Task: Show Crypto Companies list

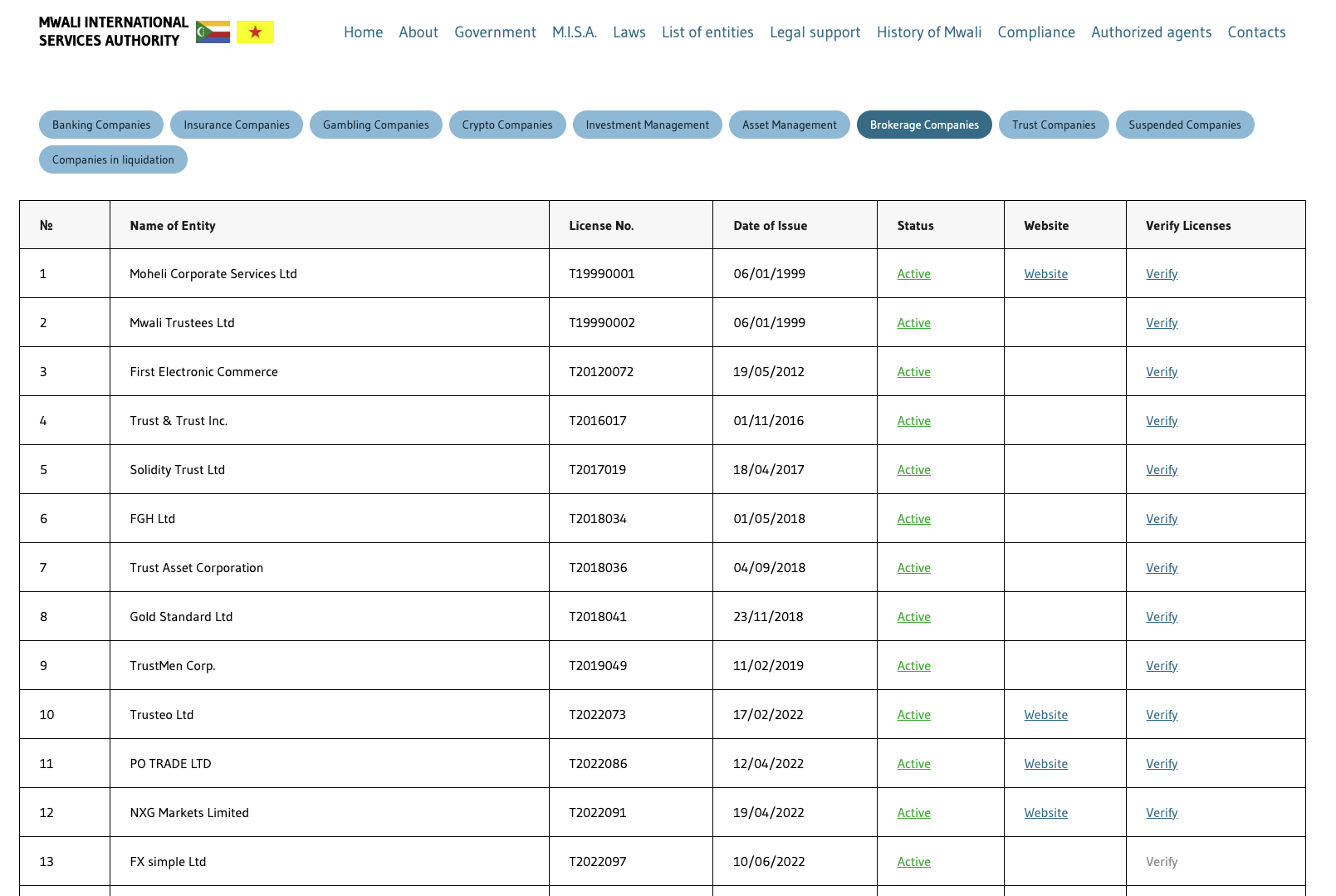Action: tap(507, 125)
